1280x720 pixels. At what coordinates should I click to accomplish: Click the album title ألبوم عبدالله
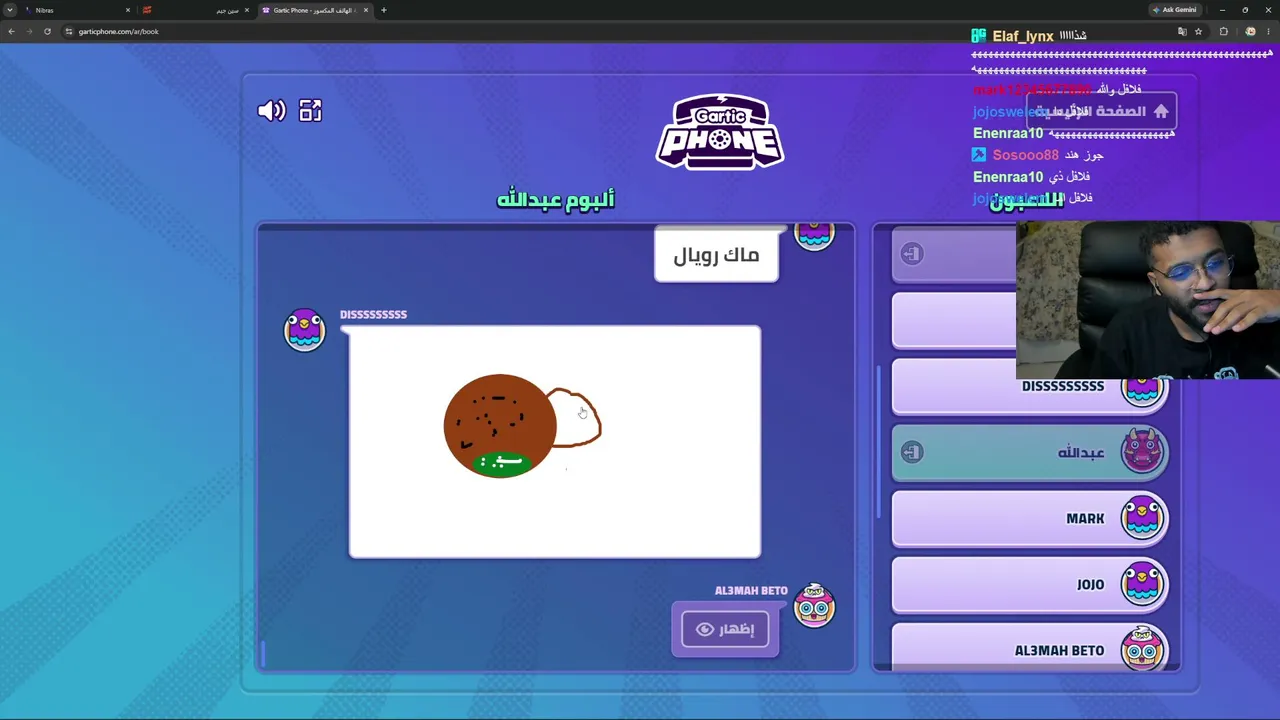(x=556, y=199)
